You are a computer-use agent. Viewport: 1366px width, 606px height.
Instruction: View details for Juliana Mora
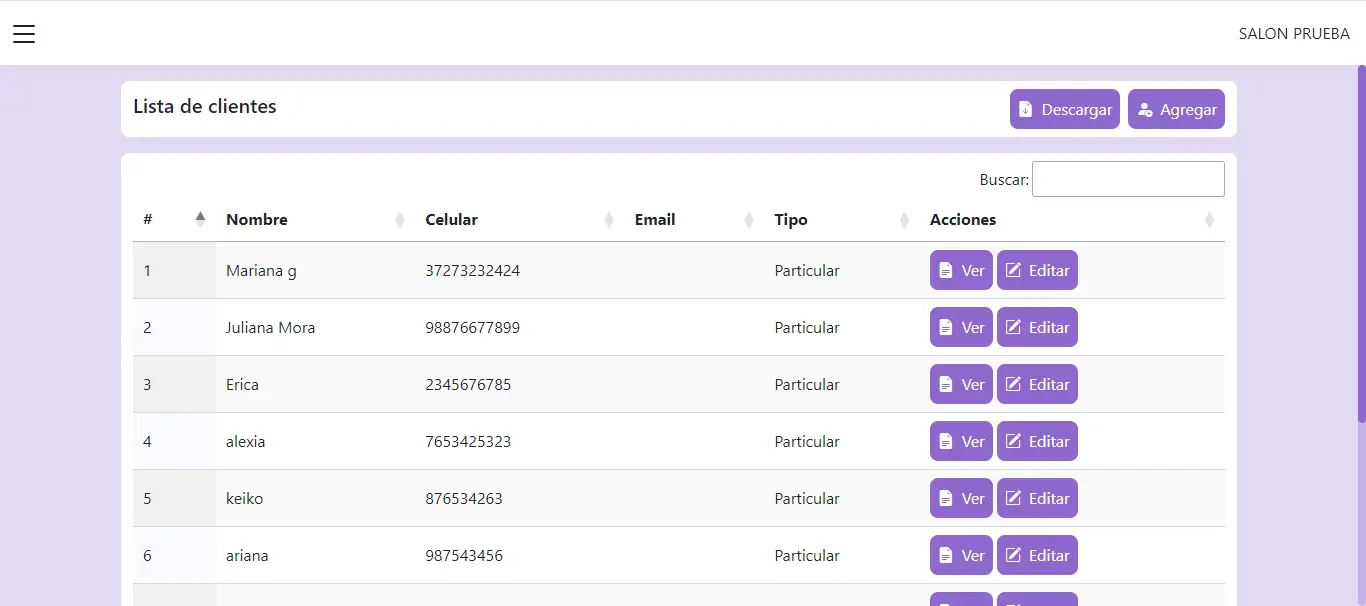tap(961, 327)
